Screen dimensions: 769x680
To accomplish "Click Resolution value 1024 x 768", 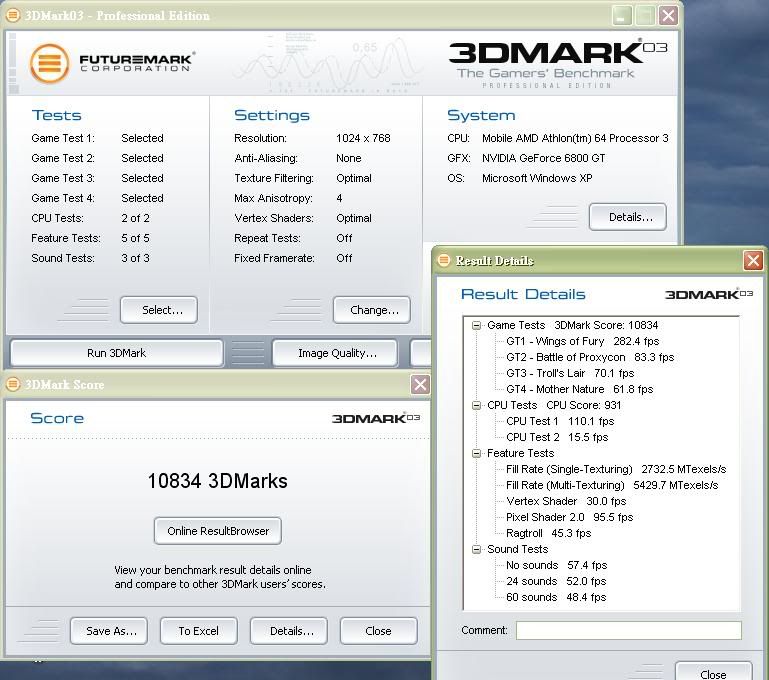I will 363,138.
